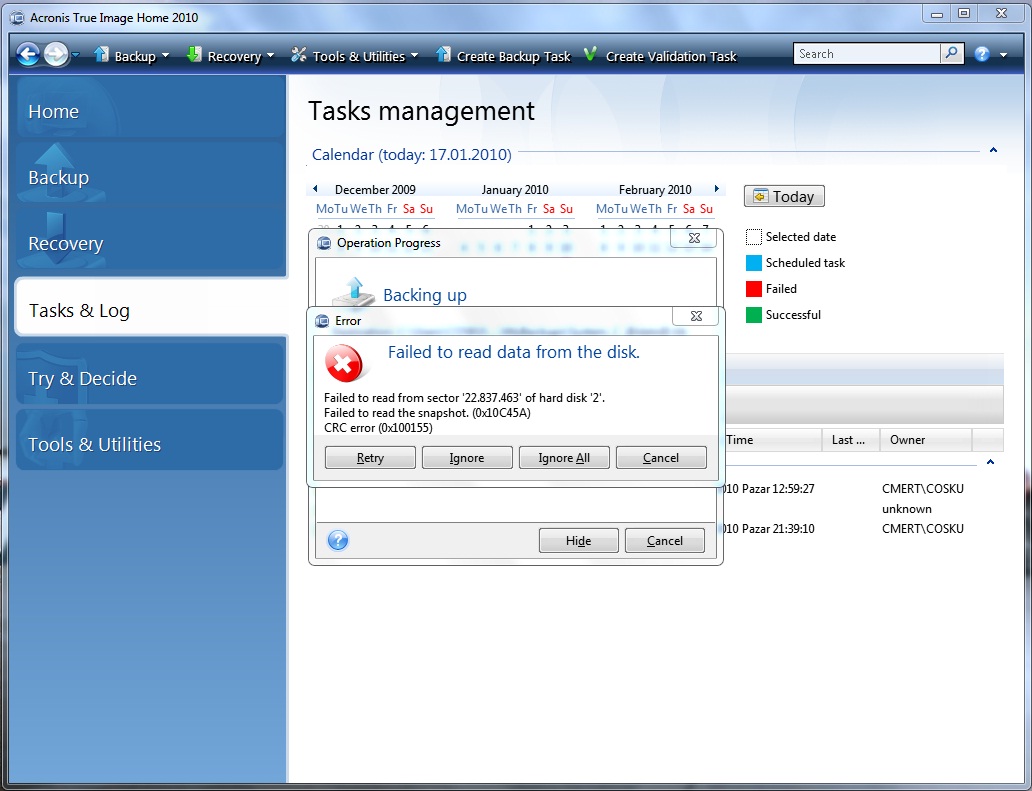The height and width of the screenshot is (791, 1032).
Task: Click the Acronis title bar icon
Action: tap(18, 17)
